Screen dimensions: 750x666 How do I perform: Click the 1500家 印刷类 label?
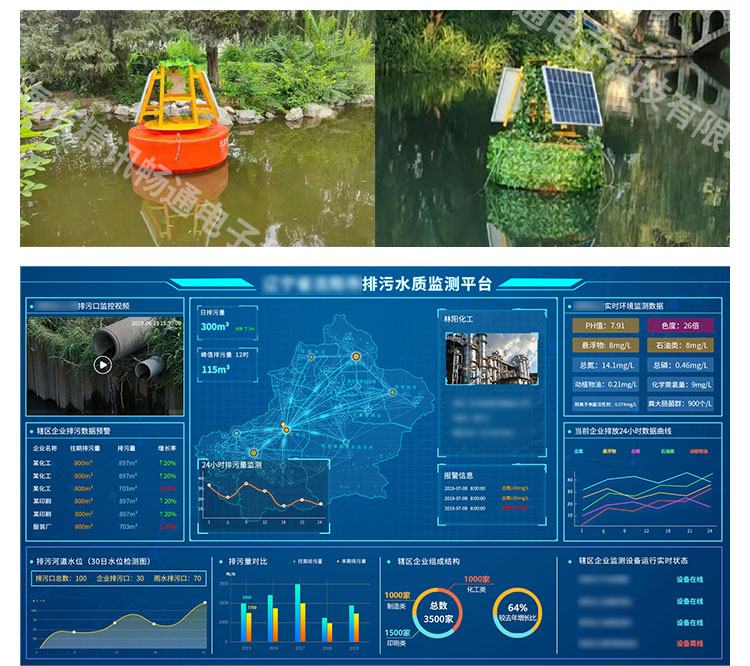[x=397, y=637]
